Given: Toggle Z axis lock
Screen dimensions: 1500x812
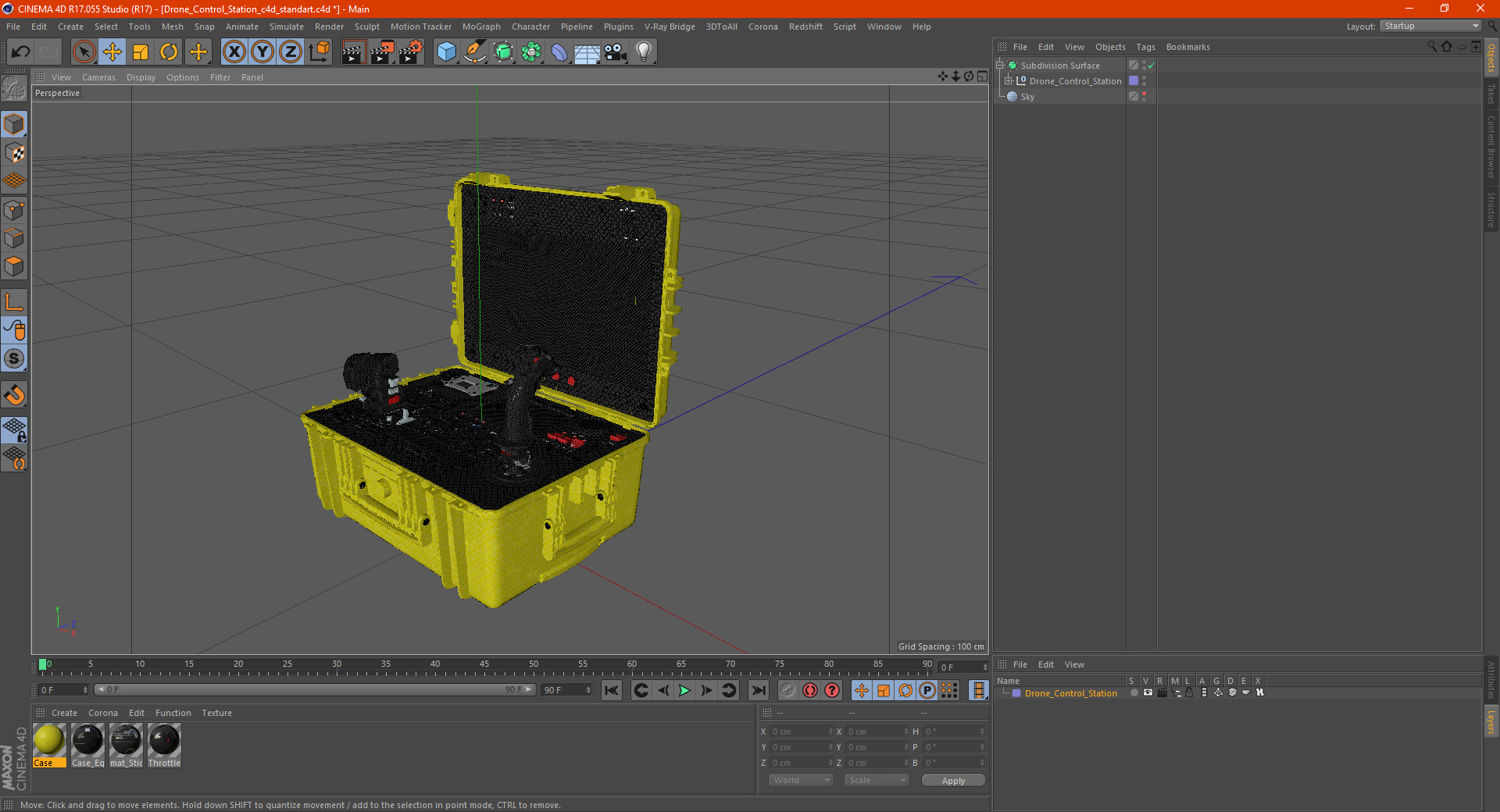Looking at the screenshot, I should coord(291,52).
